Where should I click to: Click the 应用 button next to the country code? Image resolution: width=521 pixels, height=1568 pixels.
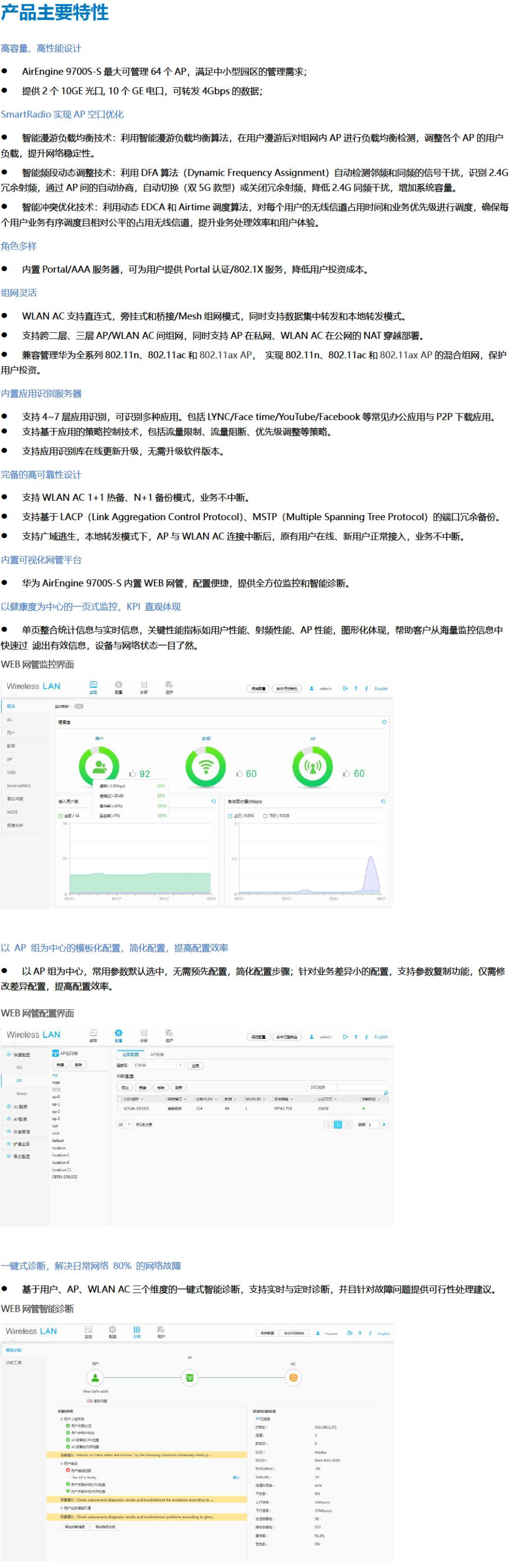click(x=195, y=1066)
